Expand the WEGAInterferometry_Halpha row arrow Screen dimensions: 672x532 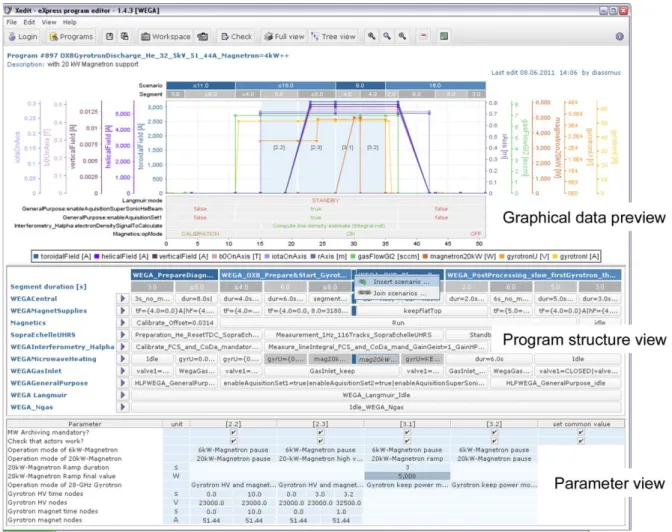(x=123, y=347)
